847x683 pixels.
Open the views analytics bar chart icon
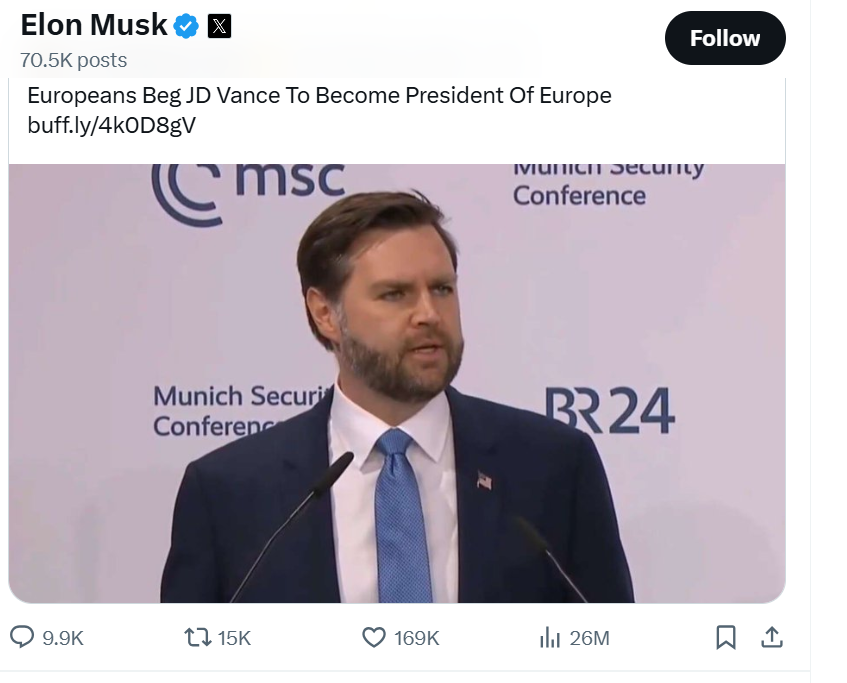pyautogui.click(x=549, y=637)
